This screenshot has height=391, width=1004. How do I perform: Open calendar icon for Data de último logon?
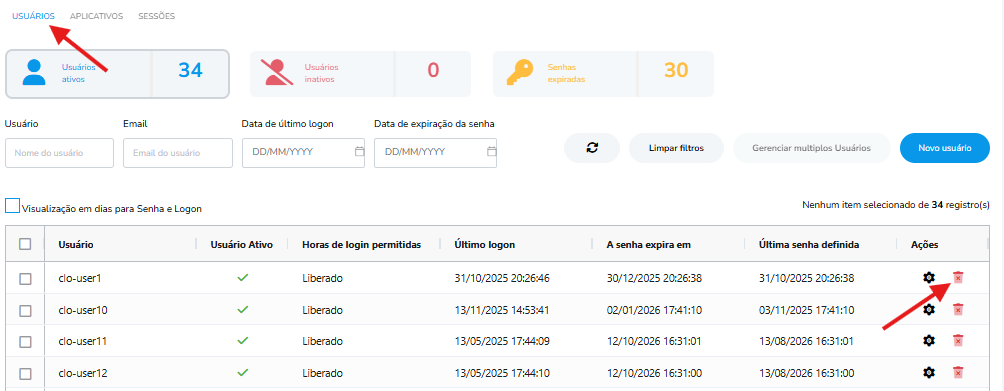(359, 152)
